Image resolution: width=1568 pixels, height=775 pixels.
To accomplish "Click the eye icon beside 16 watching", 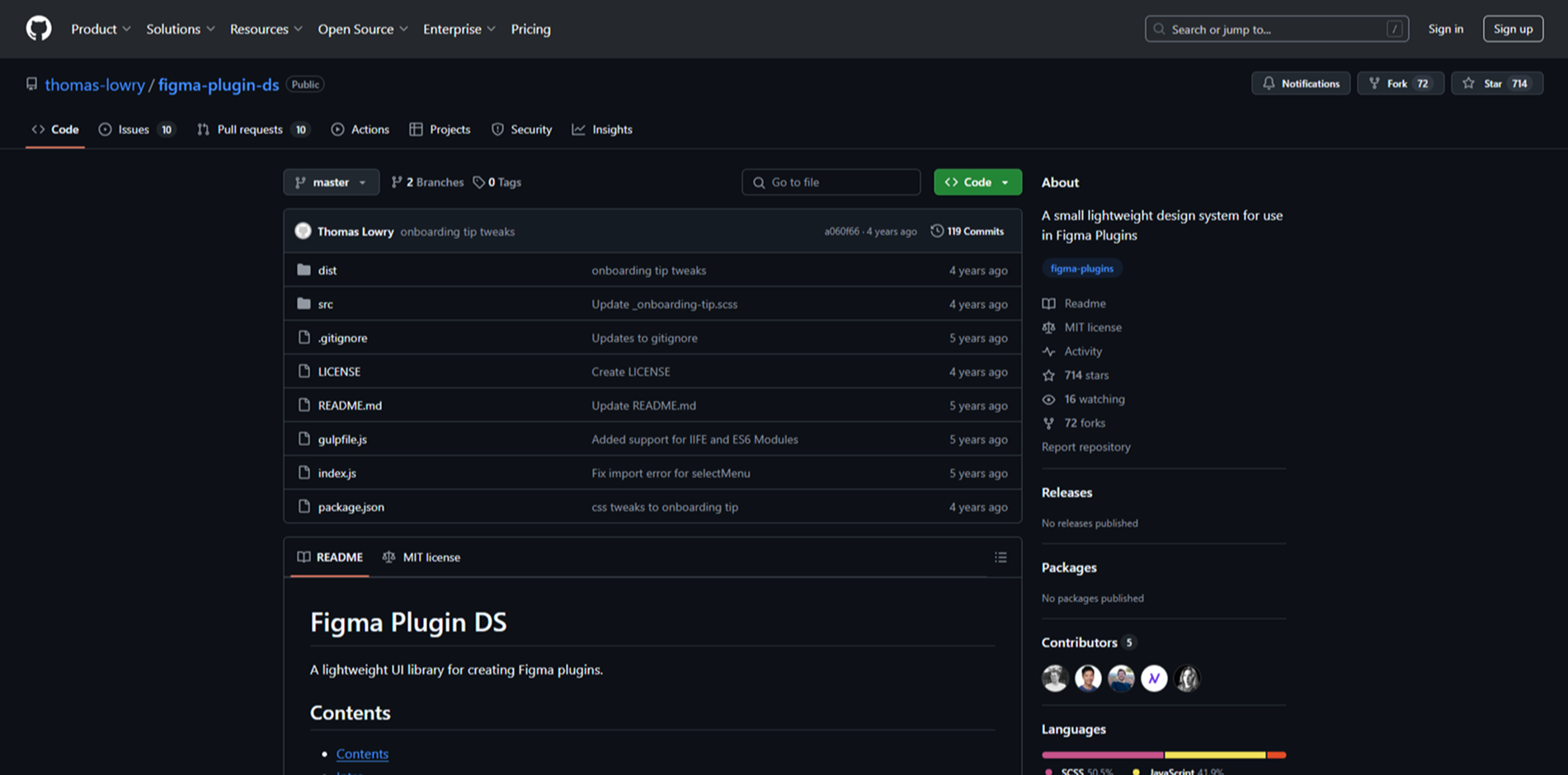I will [1048, 399].
